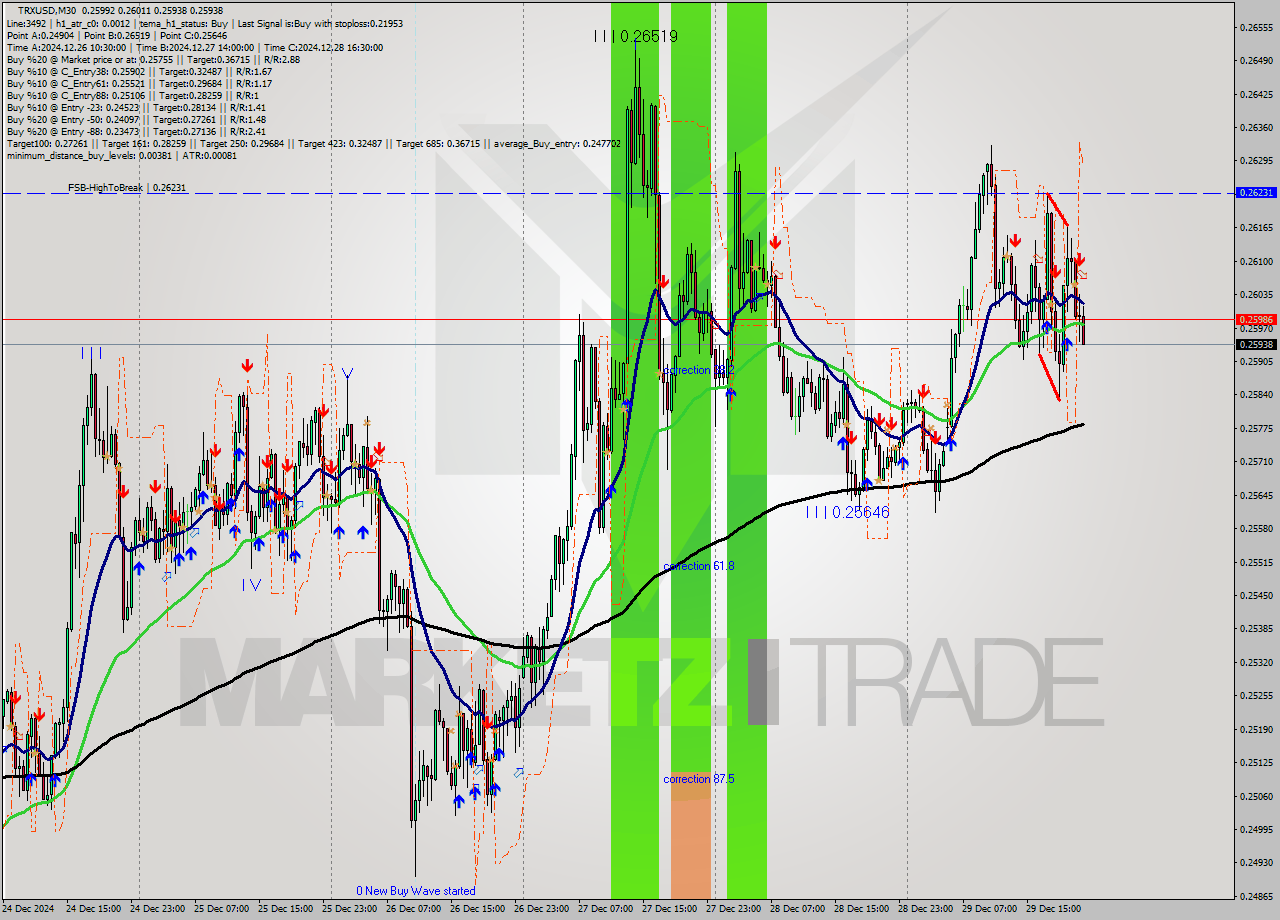This screenshot has width=1280, height=920.
Task: Click the 0.25580 price scale value
Action: (1256, 529)
